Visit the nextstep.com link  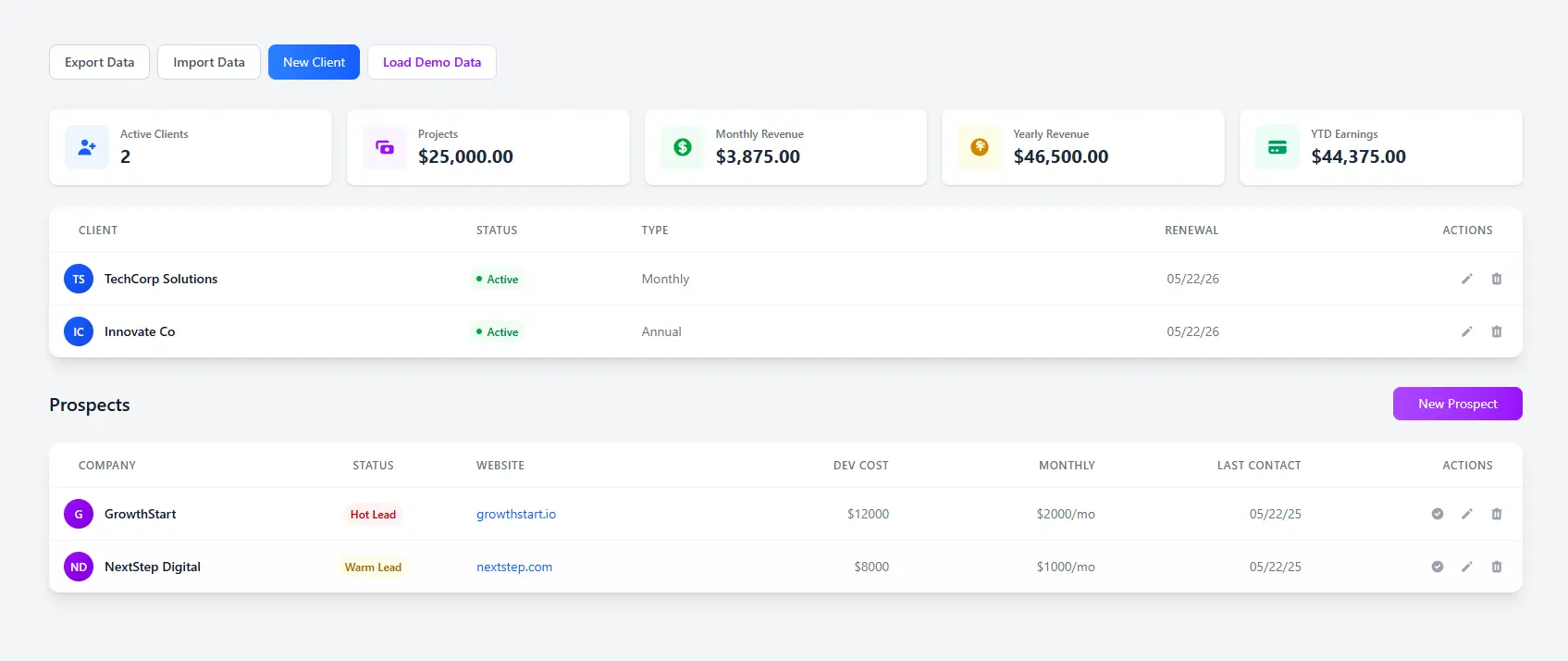514,567
